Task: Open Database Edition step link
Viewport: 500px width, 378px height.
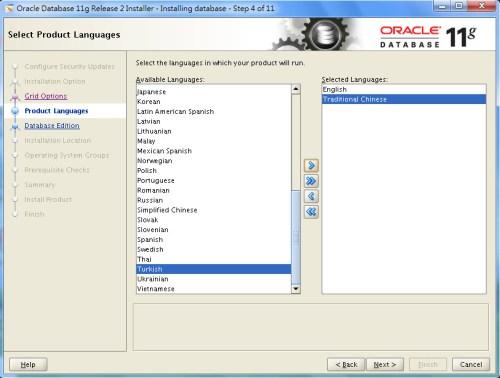Action: point(52,126)
